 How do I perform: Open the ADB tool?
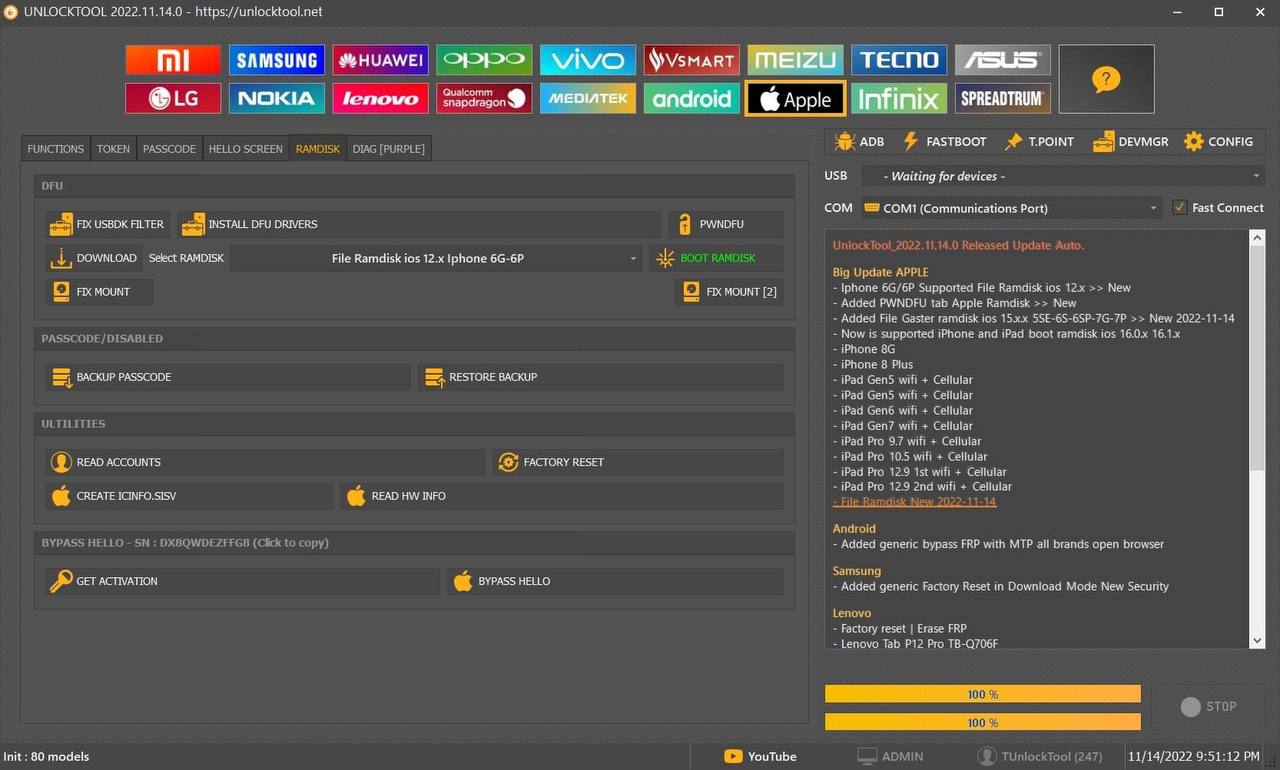coord(858,142)
